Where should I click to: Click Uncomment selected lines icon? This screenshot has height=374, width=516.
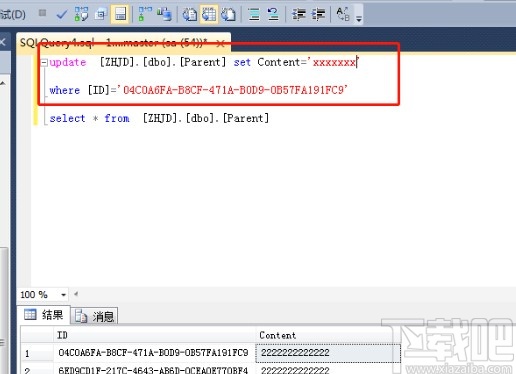[x=273, y=14]
